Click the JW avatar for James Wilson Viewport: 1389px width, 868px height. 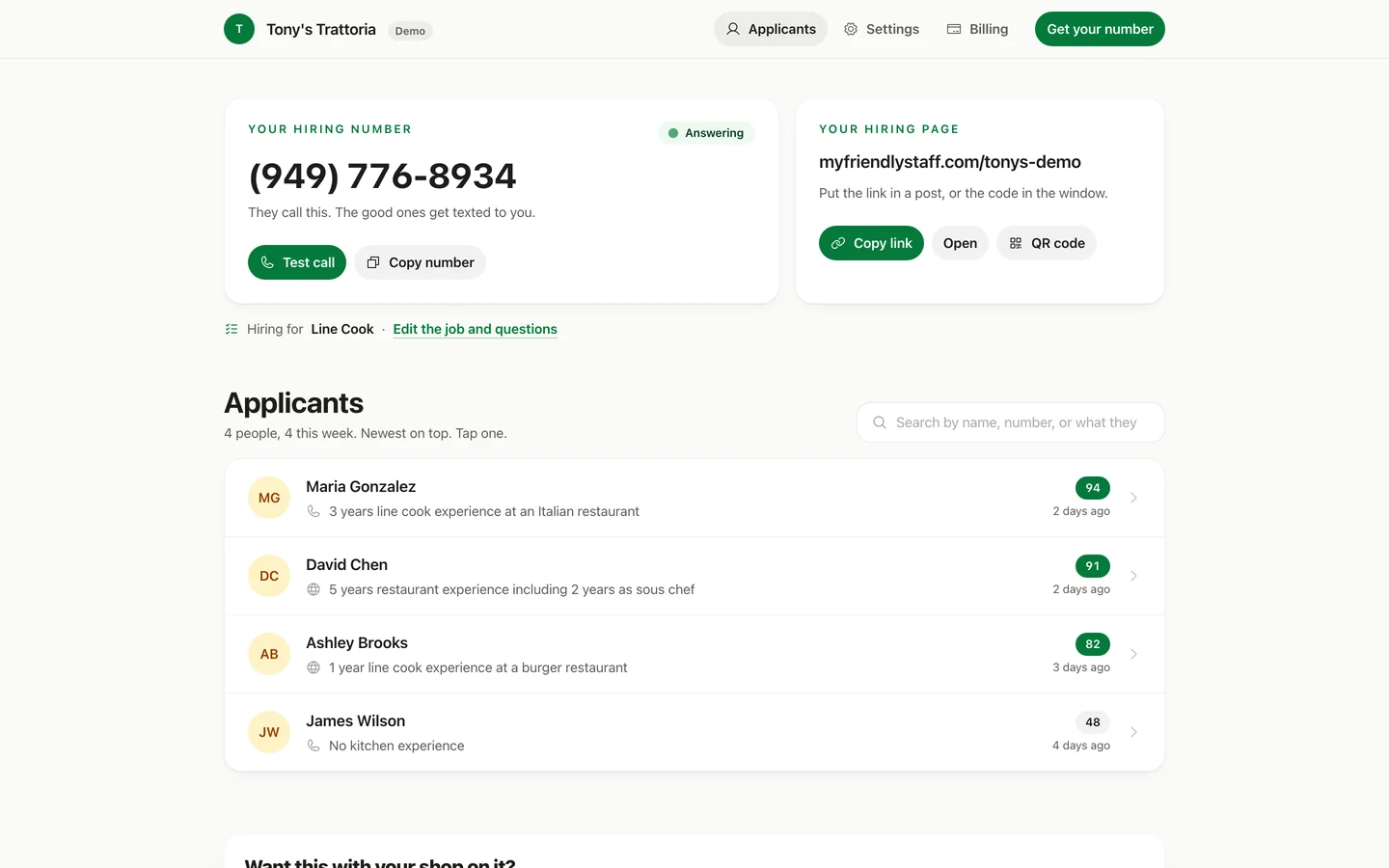269,732
